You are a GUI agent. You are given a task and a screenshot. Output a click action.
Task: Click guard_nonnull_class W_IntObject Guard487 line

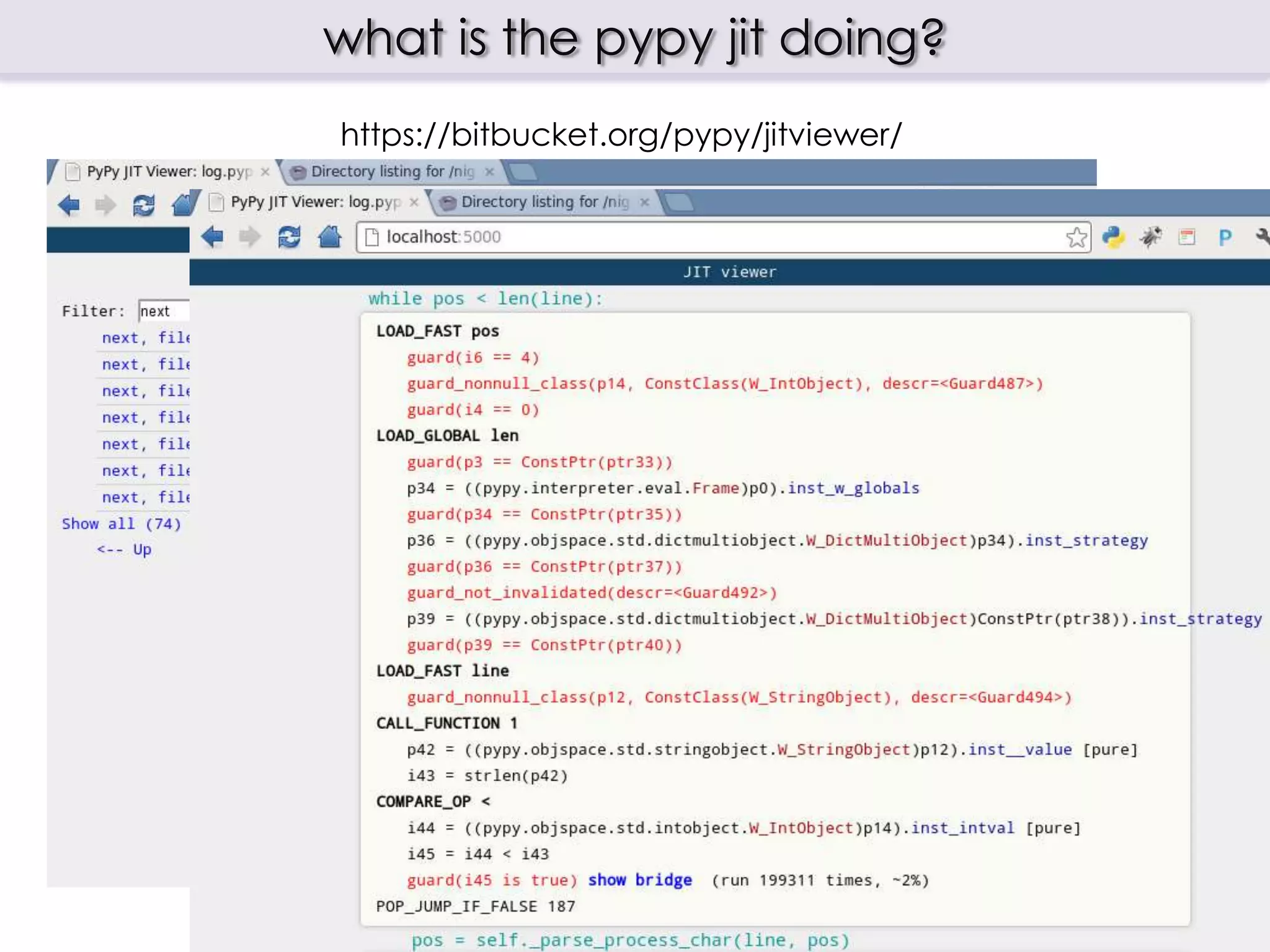coord(725,384)
